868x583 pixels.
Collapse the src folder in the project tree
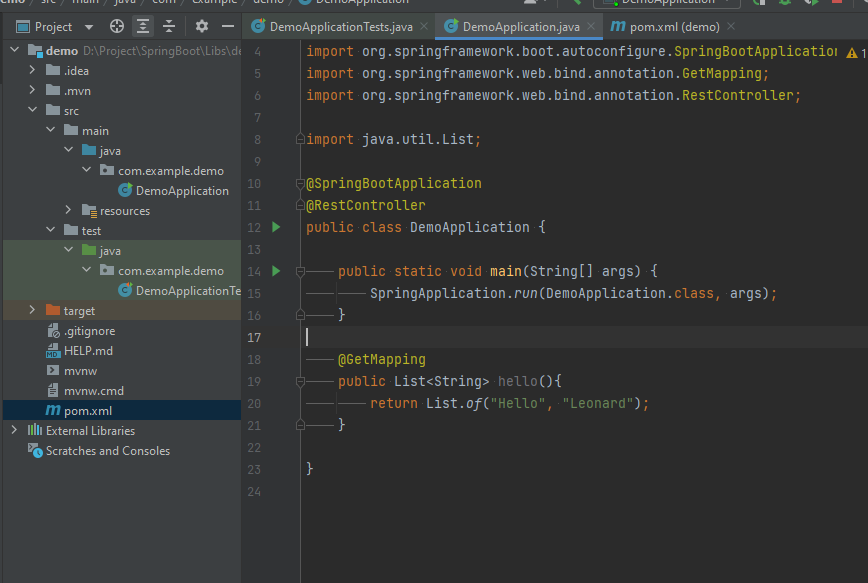[x=32, y=110]
